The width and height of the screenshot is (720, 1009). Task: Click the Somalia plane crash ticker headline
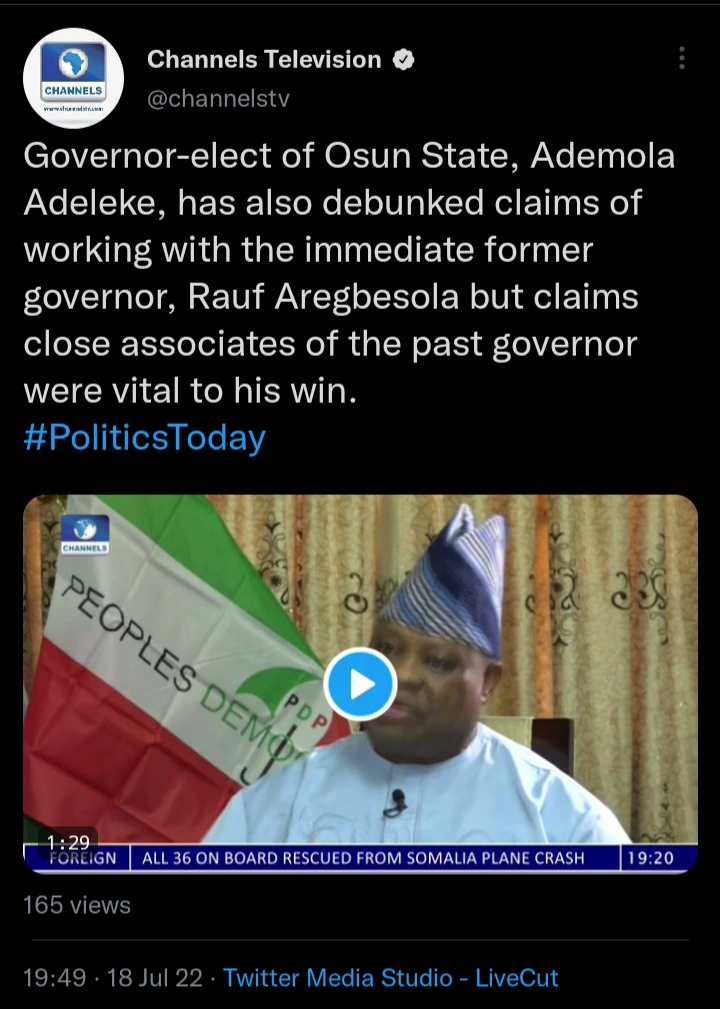pos(363,858)
